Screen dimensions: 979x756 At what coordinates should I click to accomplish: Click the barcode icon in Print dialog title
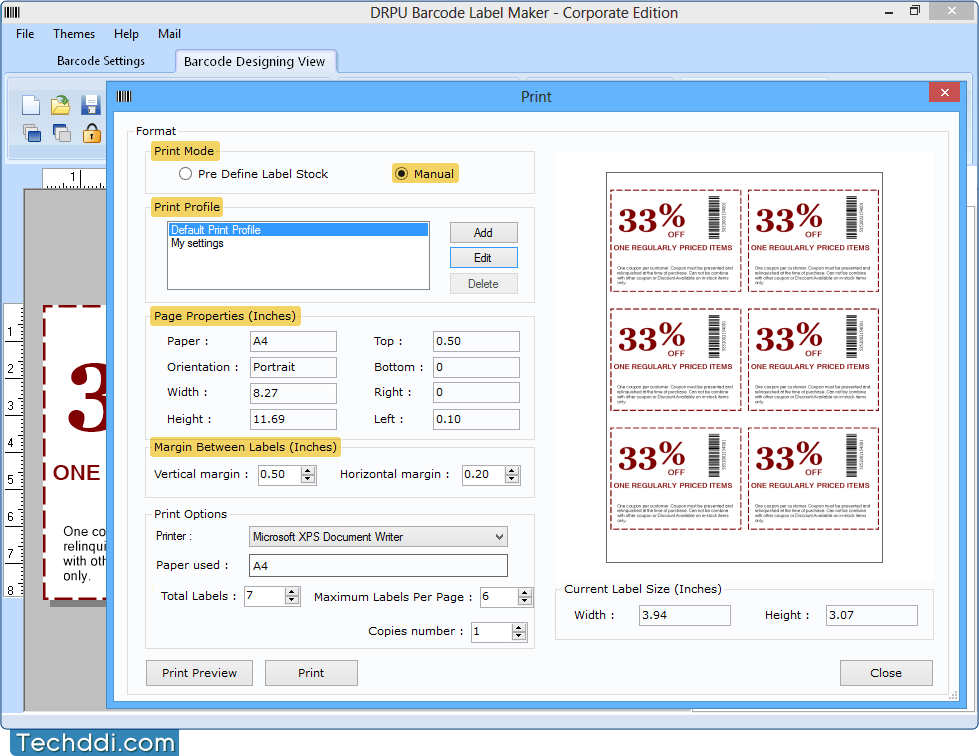(124, 96)
